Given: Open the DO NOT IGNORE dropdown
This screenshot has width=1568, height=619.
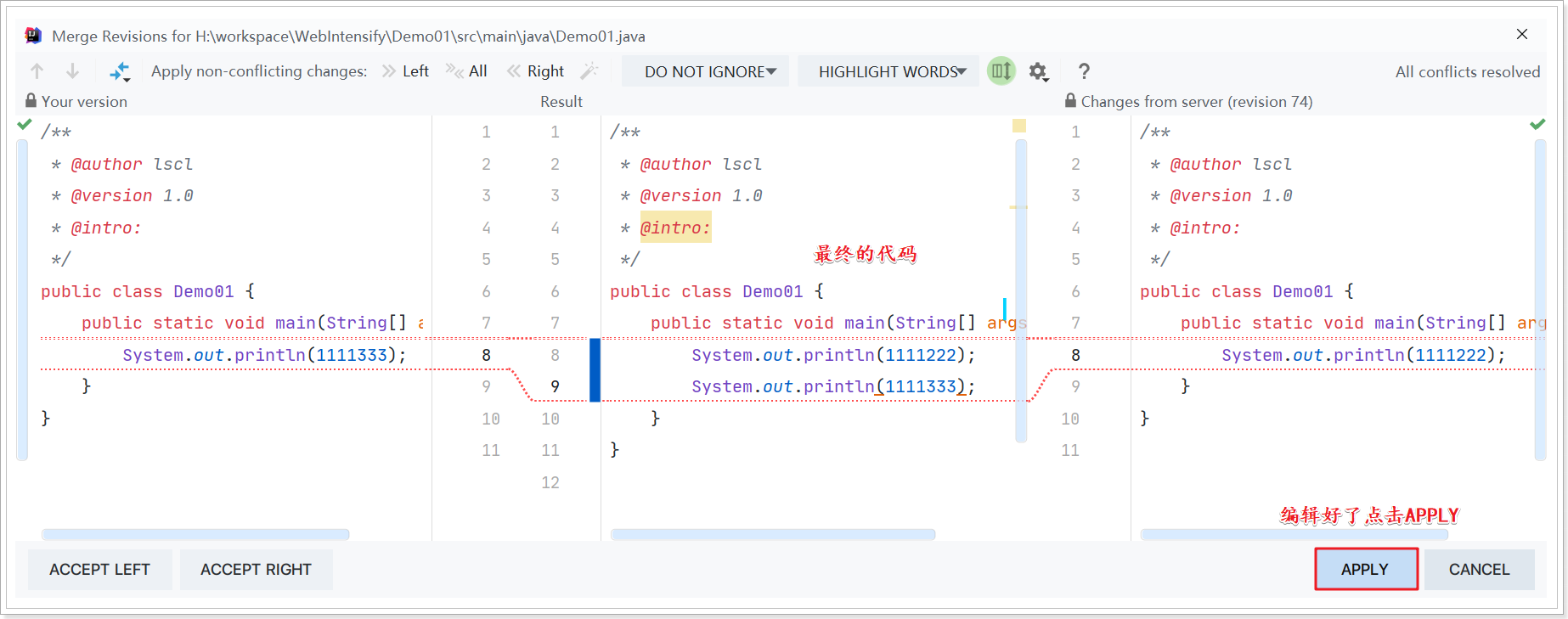Looking at the screenshot, I should coord(705,71).
